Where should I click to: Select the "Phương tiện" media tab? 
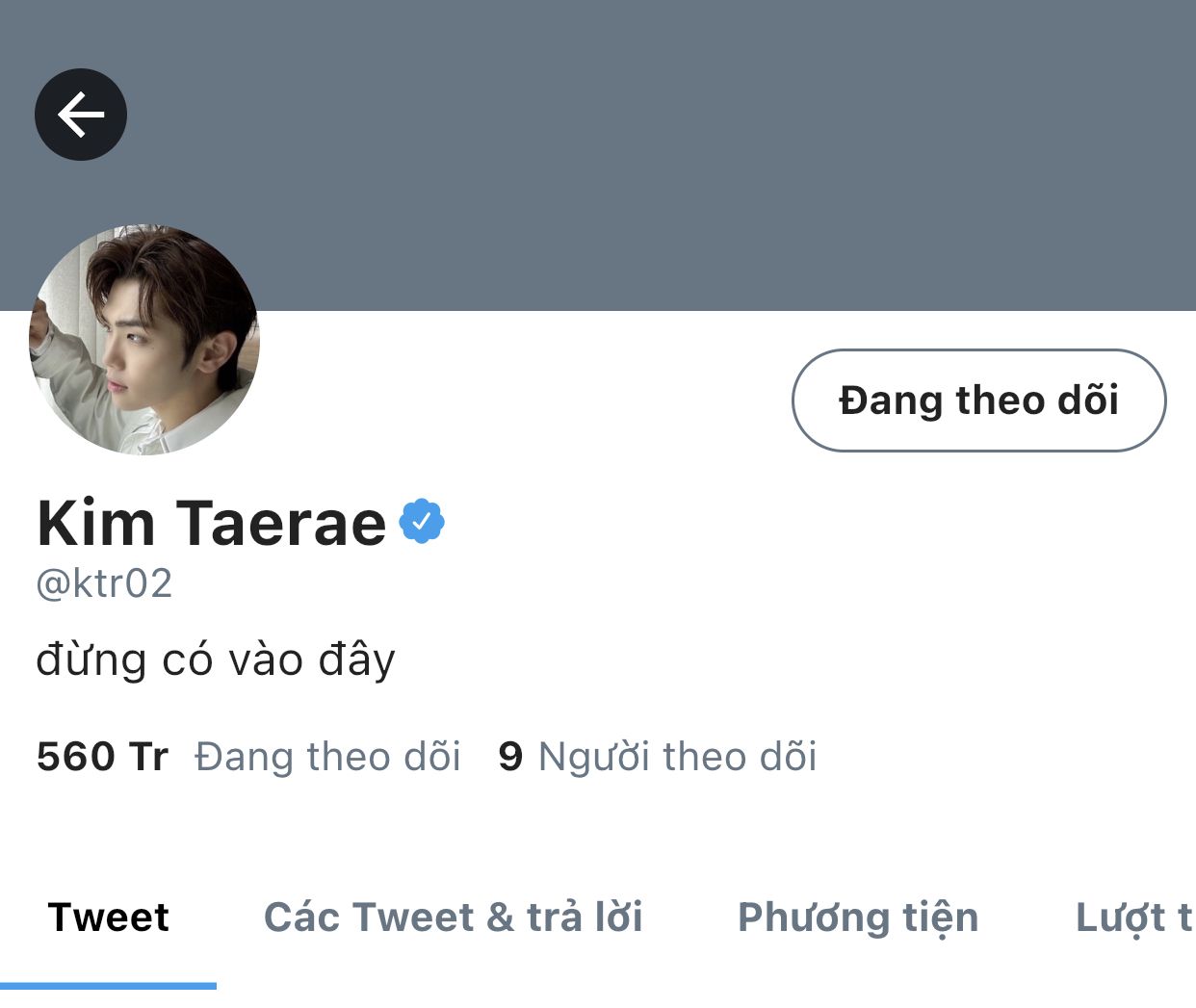click(x=857, y=917)
